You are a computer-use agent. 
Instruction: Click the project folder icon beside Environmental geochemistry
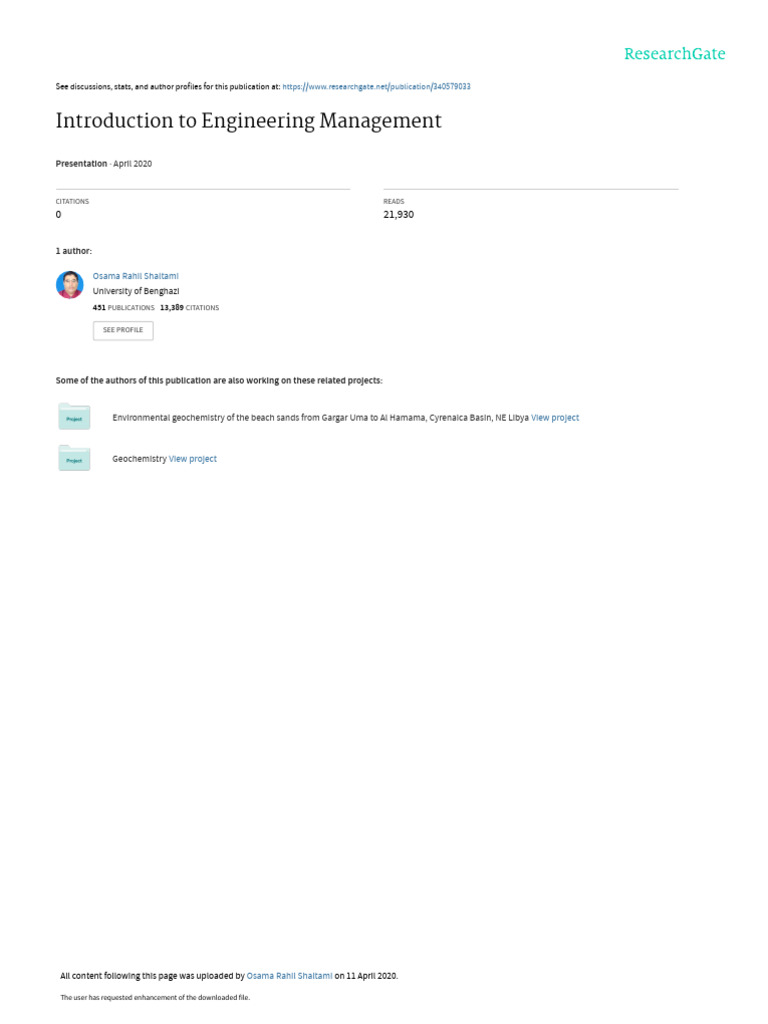(74, 417)
